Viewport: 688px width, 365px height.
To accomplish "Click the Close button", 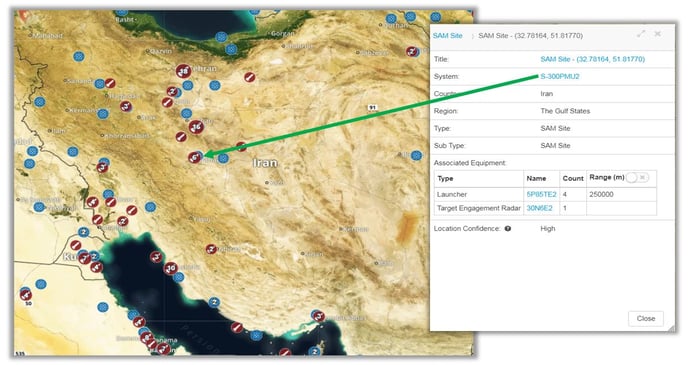I will (646, 318).
